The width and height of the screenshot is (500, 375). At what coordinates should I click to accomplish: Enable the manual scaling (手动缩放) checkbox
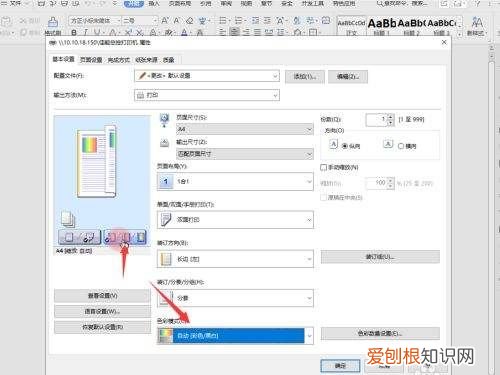pyautogui.click(x=323, y=167)
